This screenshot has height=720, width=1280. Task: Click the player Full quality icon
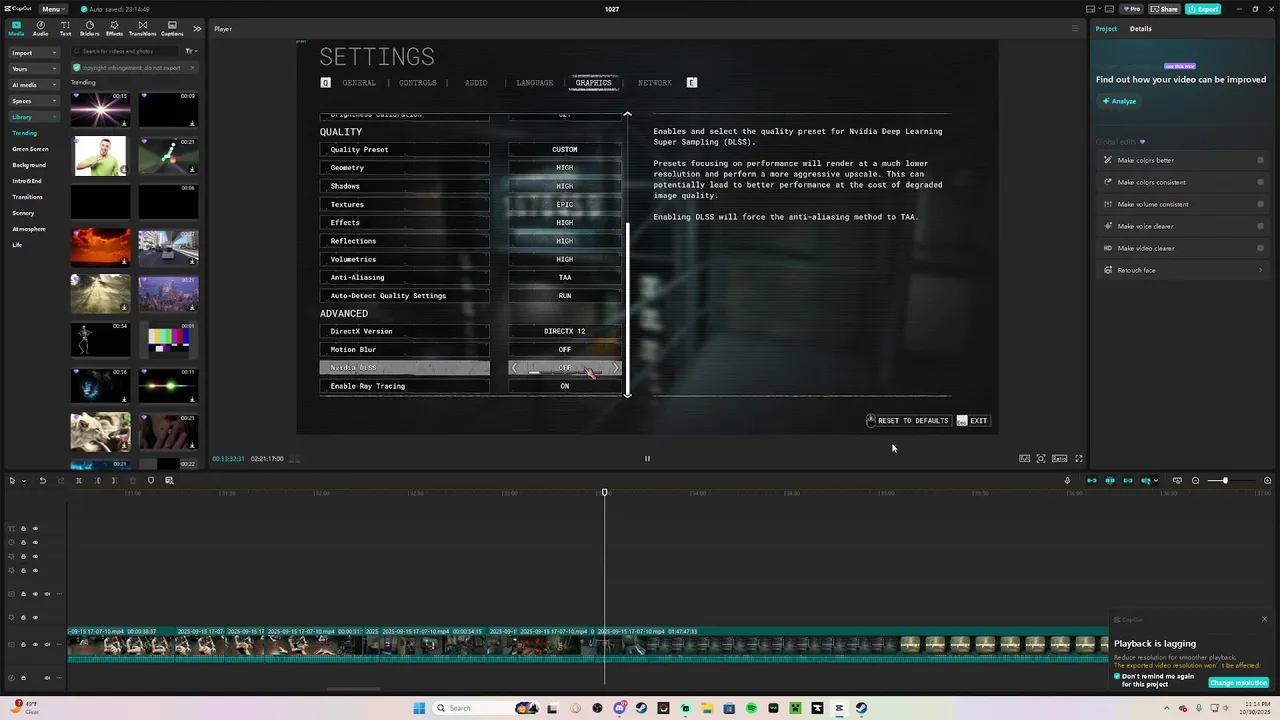pyautogui.click(x=1025, y=458)
